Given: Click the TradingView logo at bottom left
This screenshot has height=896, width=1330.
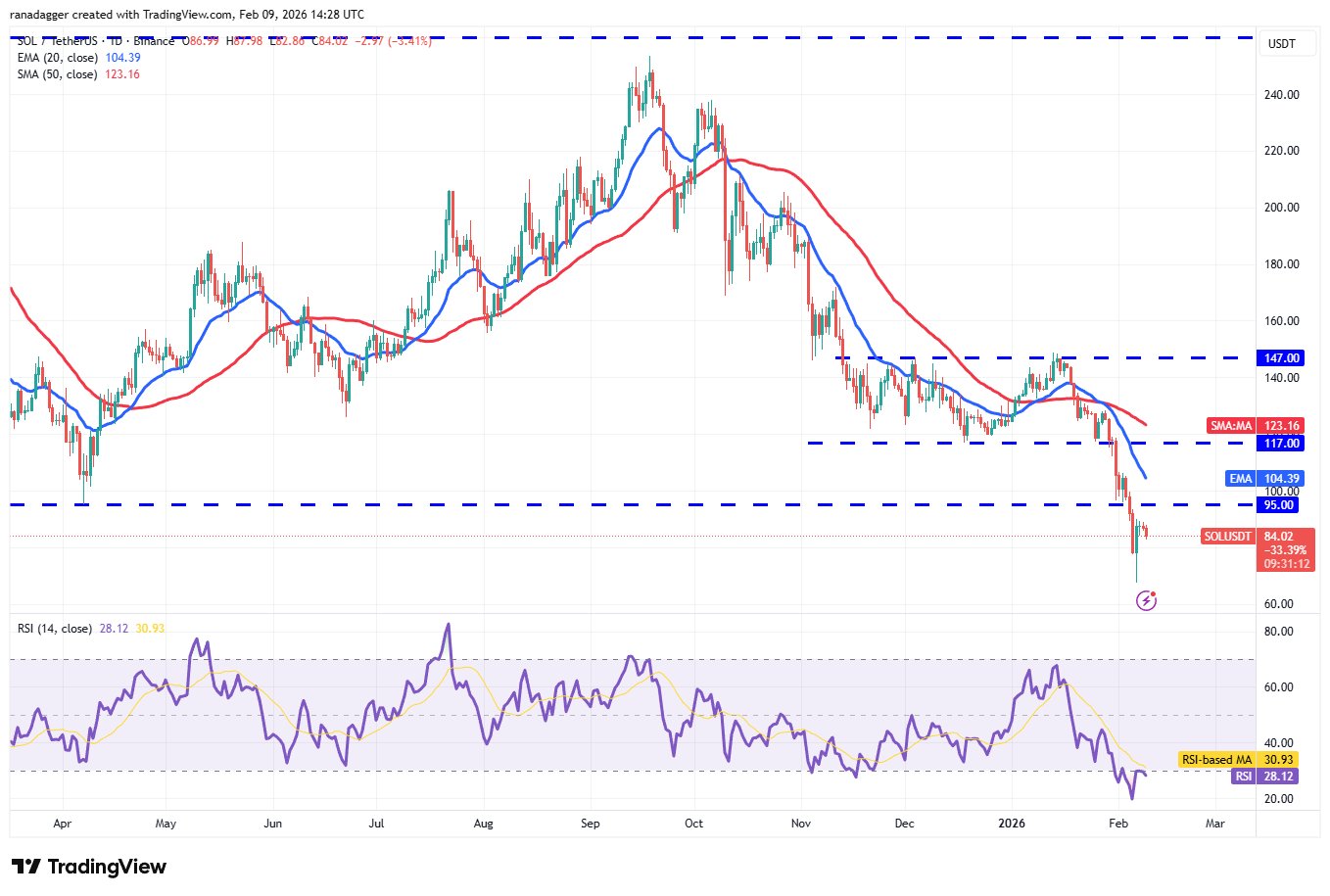Looking at the screenshot, I should [89, 867].
